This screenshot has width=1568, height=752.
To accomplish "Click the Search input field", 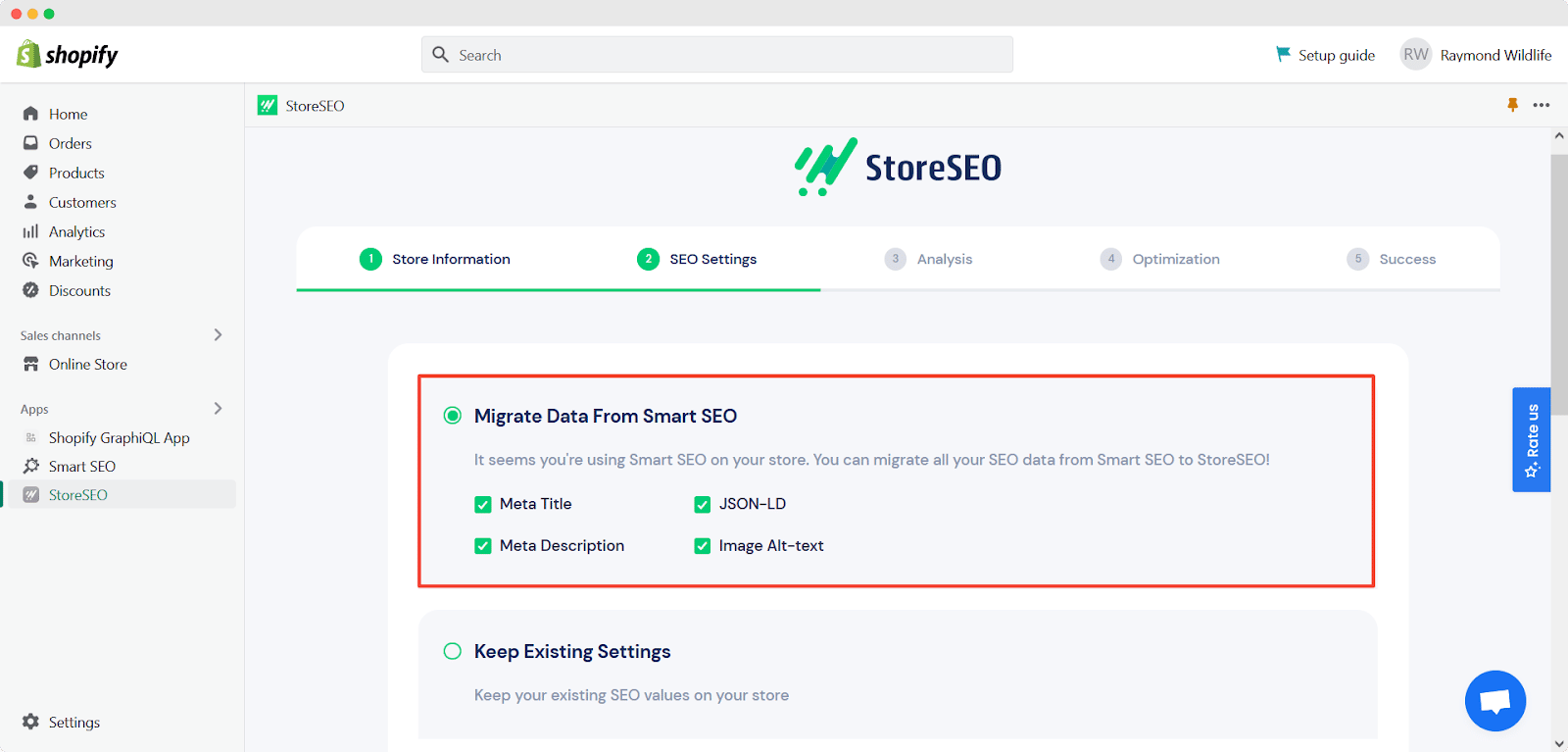I will point(717,55).
